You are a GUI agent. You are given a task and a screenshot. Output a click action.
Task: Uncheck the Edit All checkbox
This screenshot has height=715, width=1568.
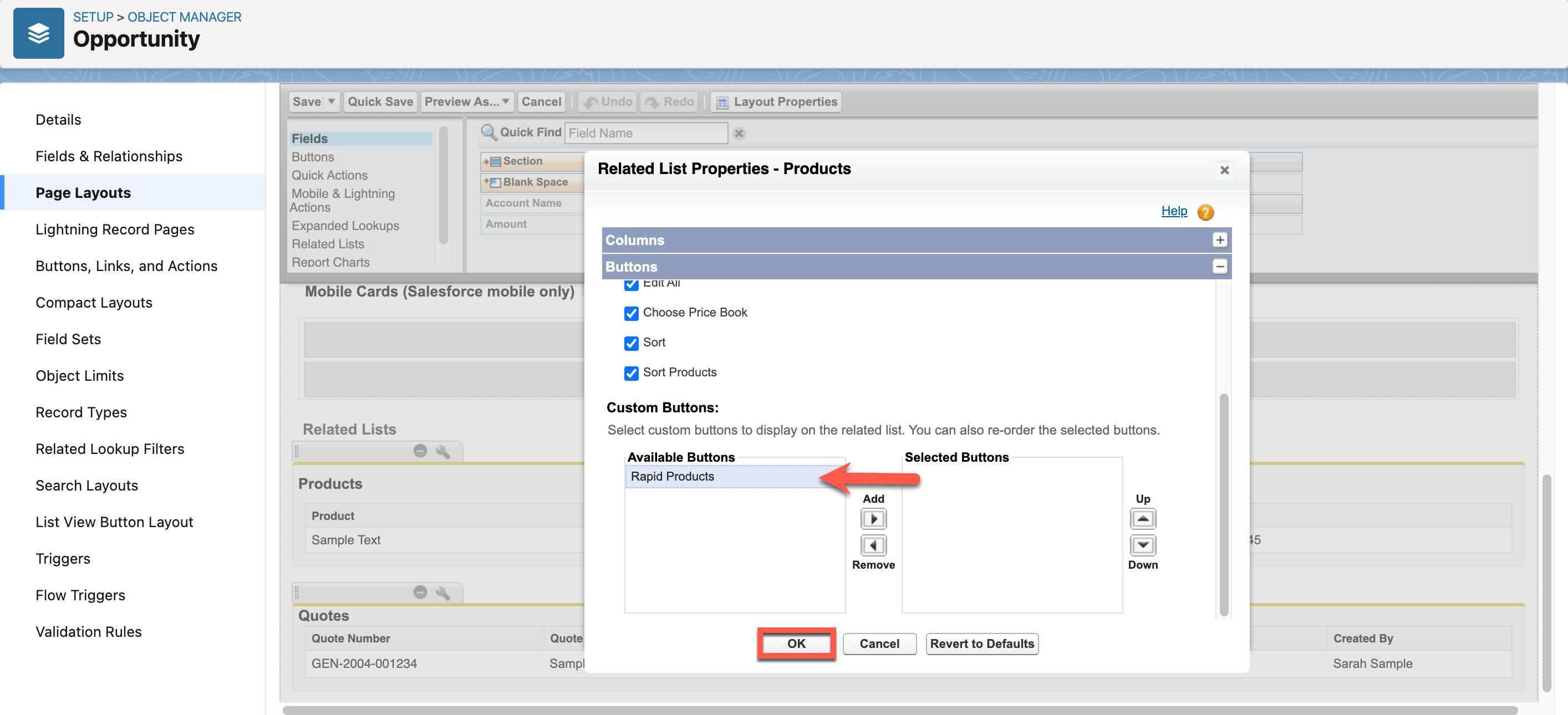631,285
